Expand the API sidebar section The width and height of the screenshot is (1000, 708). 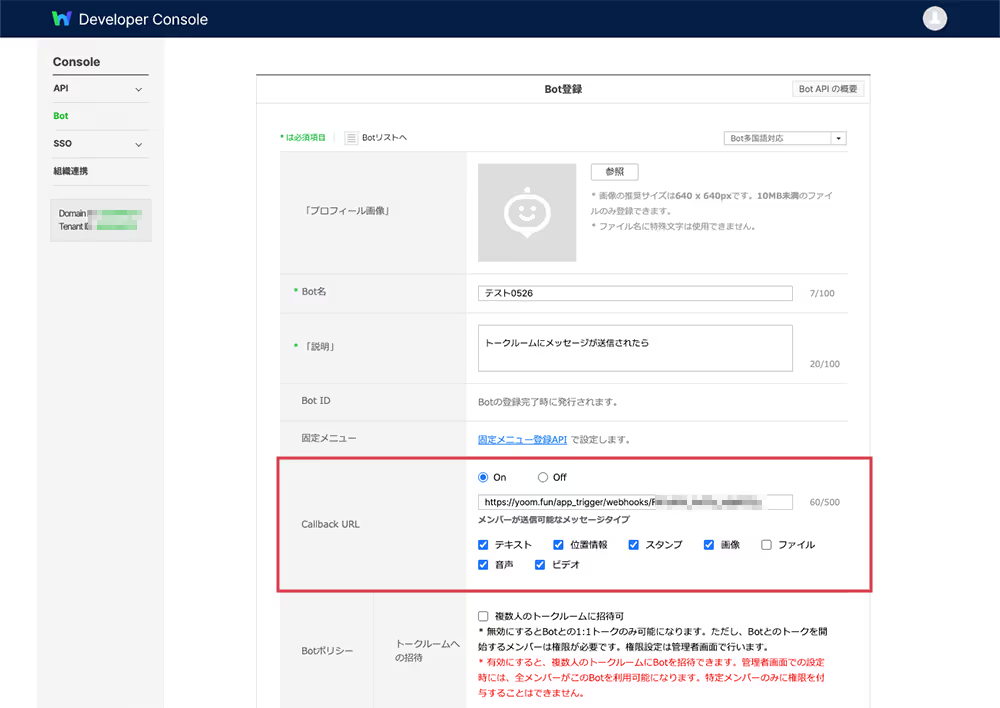click(x=138, y=89)
